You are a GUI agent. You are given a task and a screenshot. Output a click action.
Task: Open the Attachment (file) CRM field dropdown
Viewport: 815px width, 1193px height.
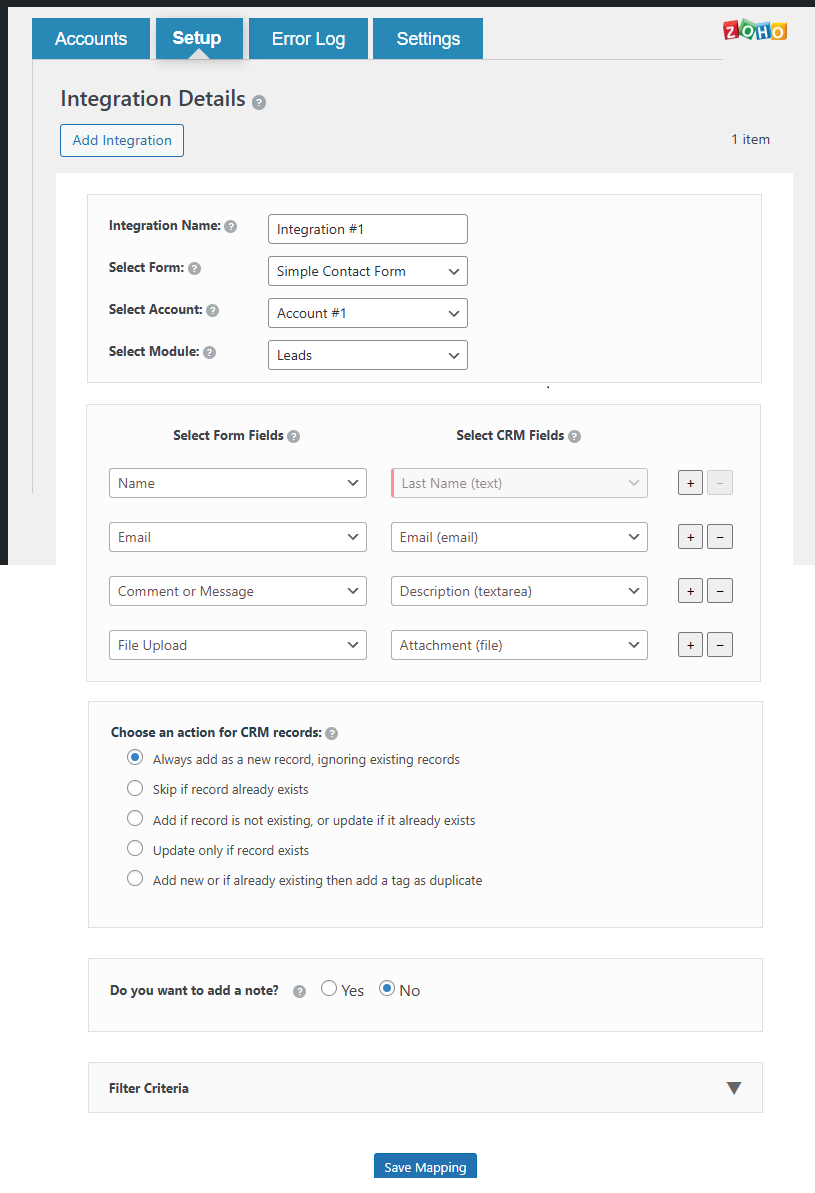pos(519,645)
